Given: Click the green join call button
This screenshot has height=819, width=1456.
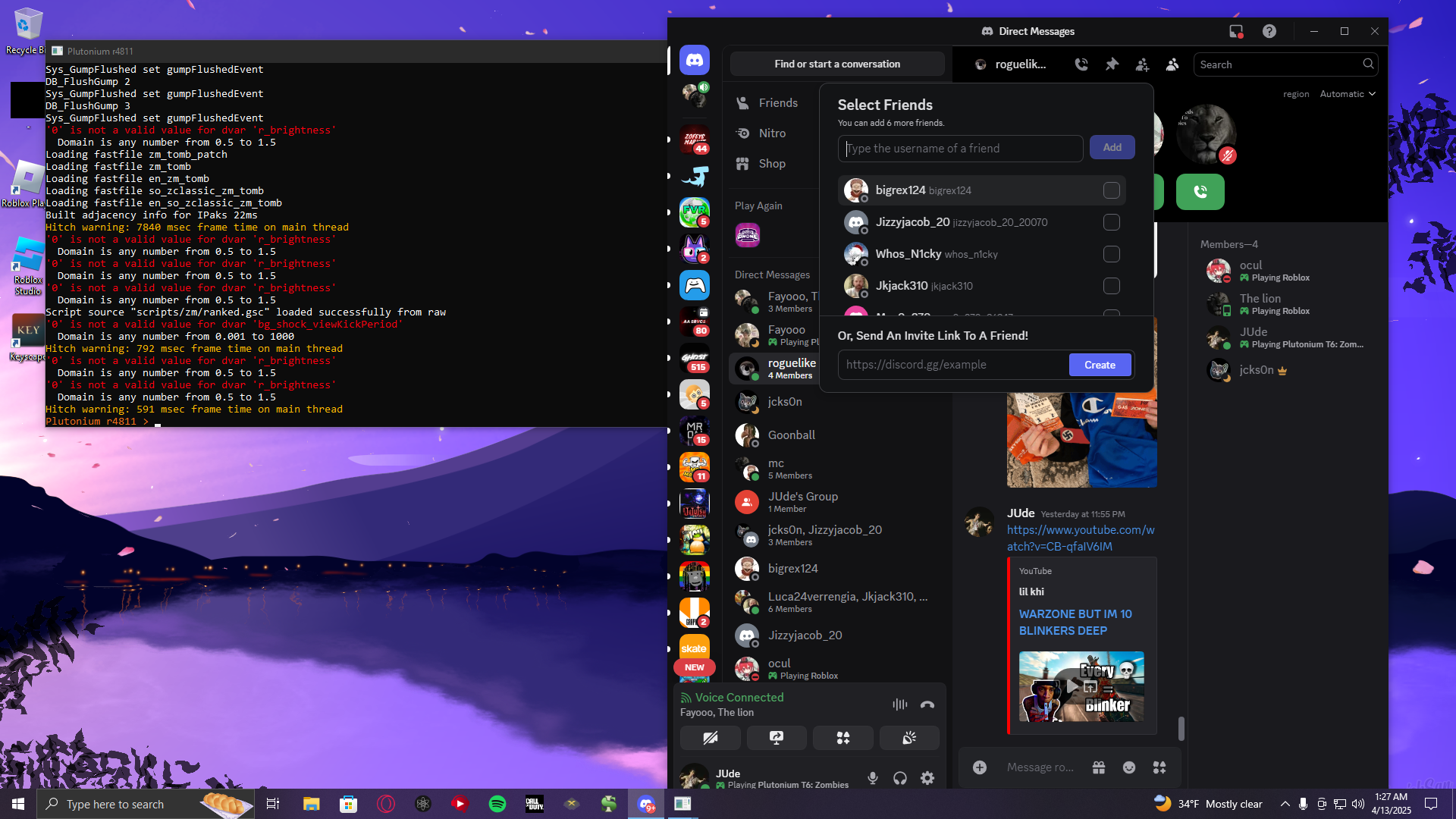Looking at the screenshot, I should coord(1200,192).
